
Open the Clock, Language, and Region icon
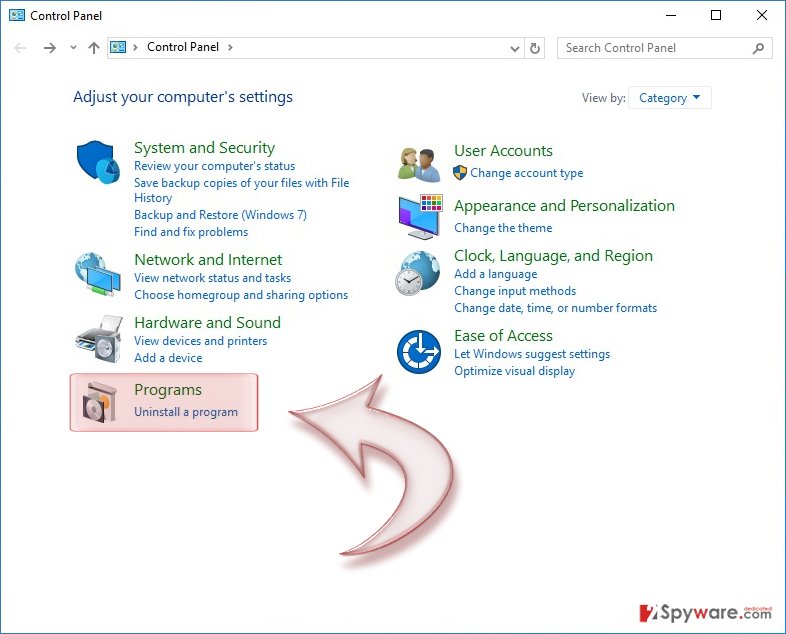tap(418, 273)
